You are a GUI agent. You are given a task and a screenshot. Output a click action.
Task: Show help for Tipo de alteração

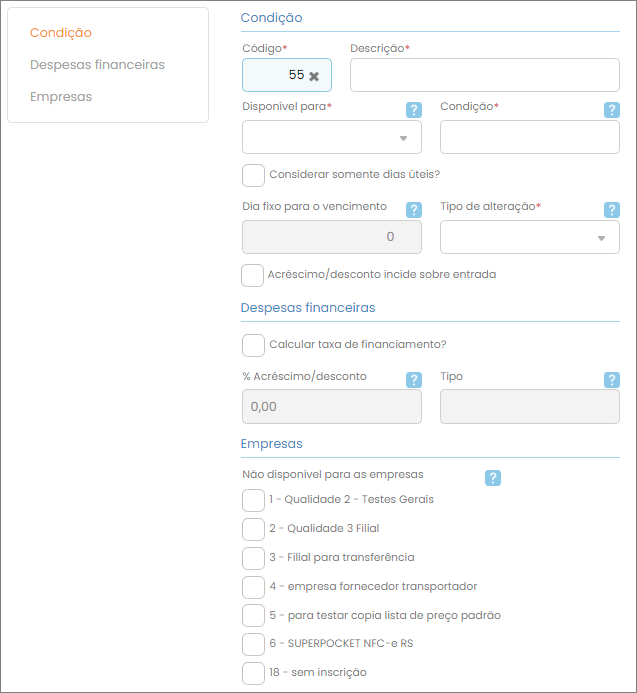(612, 210)
